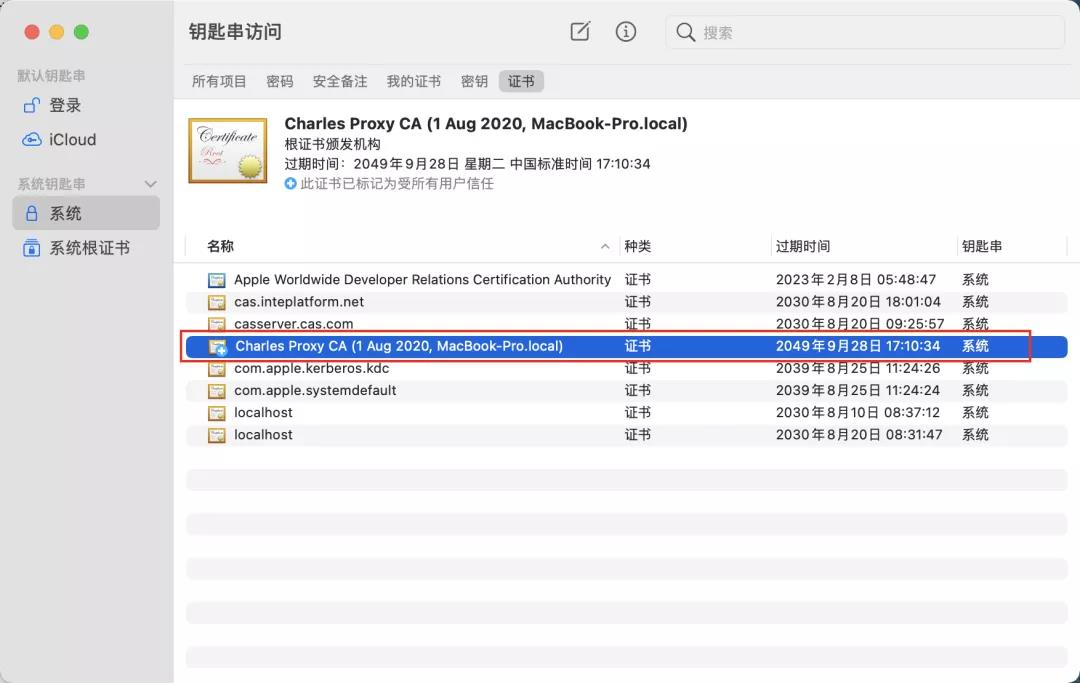Select the cas.inteplatform.net row

click(627, 302)
